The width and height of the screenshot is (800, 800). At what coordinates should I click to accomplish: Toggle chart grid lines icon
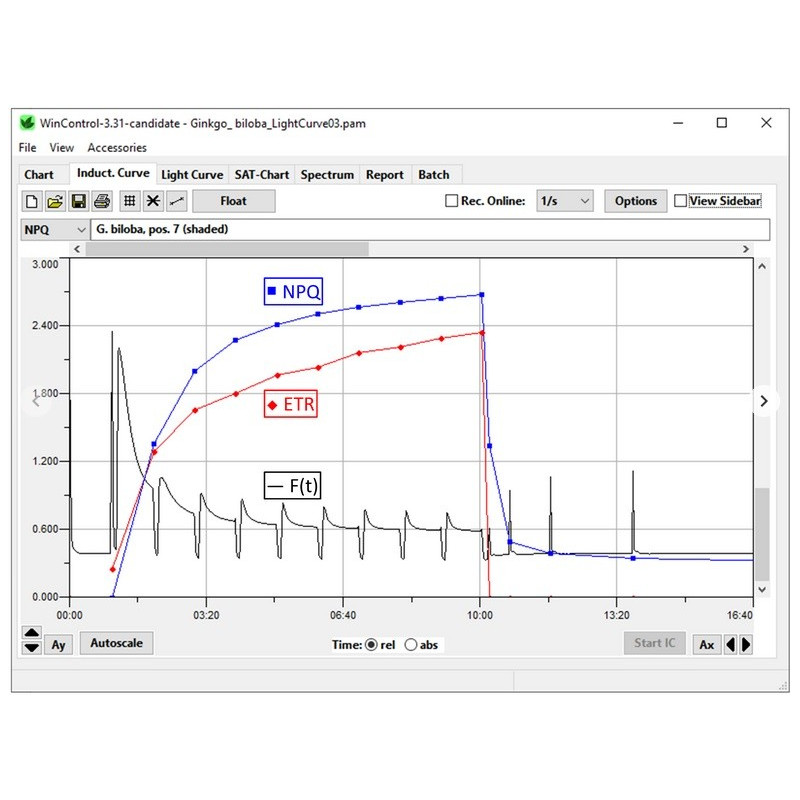tap(129, 201)
